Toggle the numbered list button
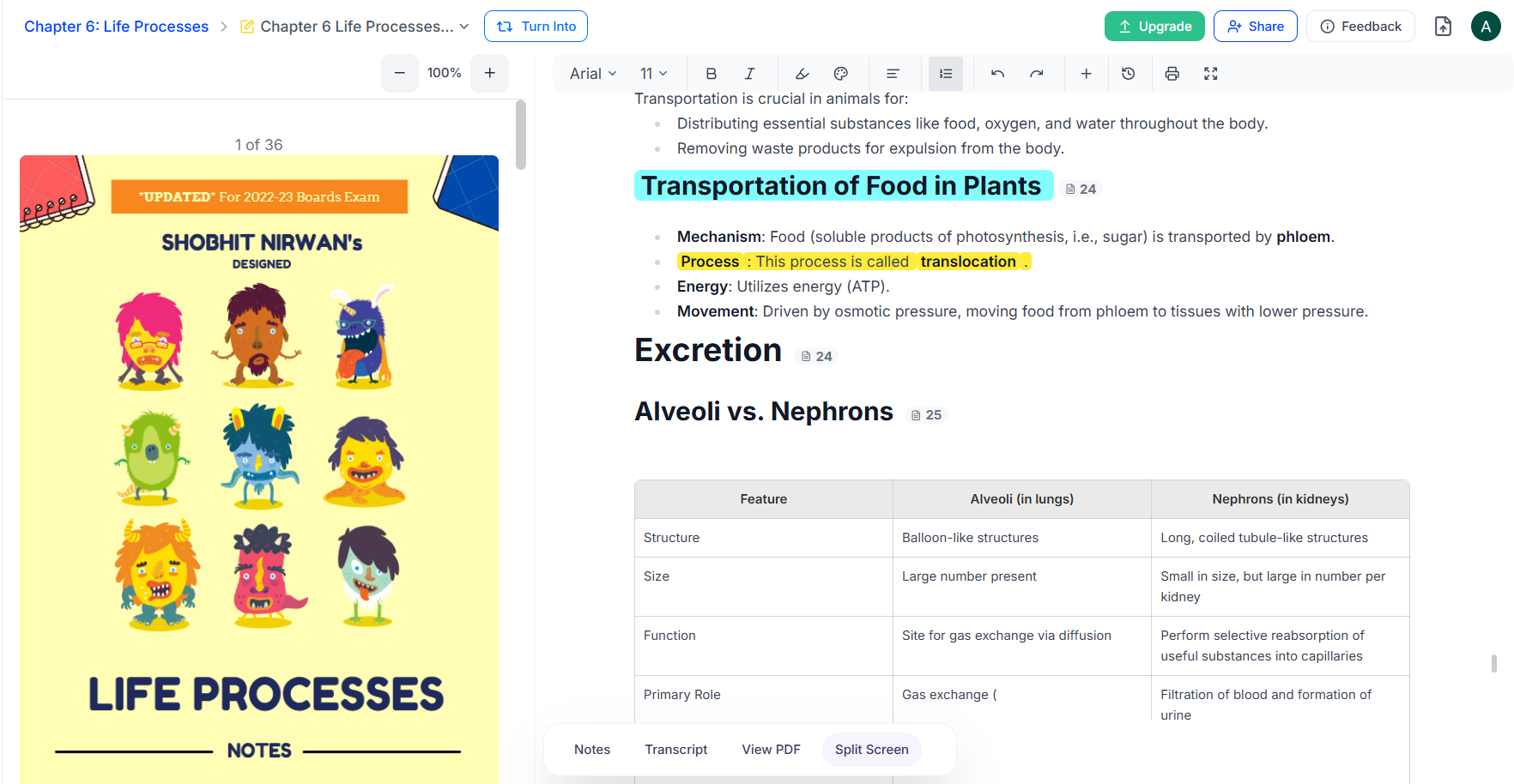 click(946, 74)
